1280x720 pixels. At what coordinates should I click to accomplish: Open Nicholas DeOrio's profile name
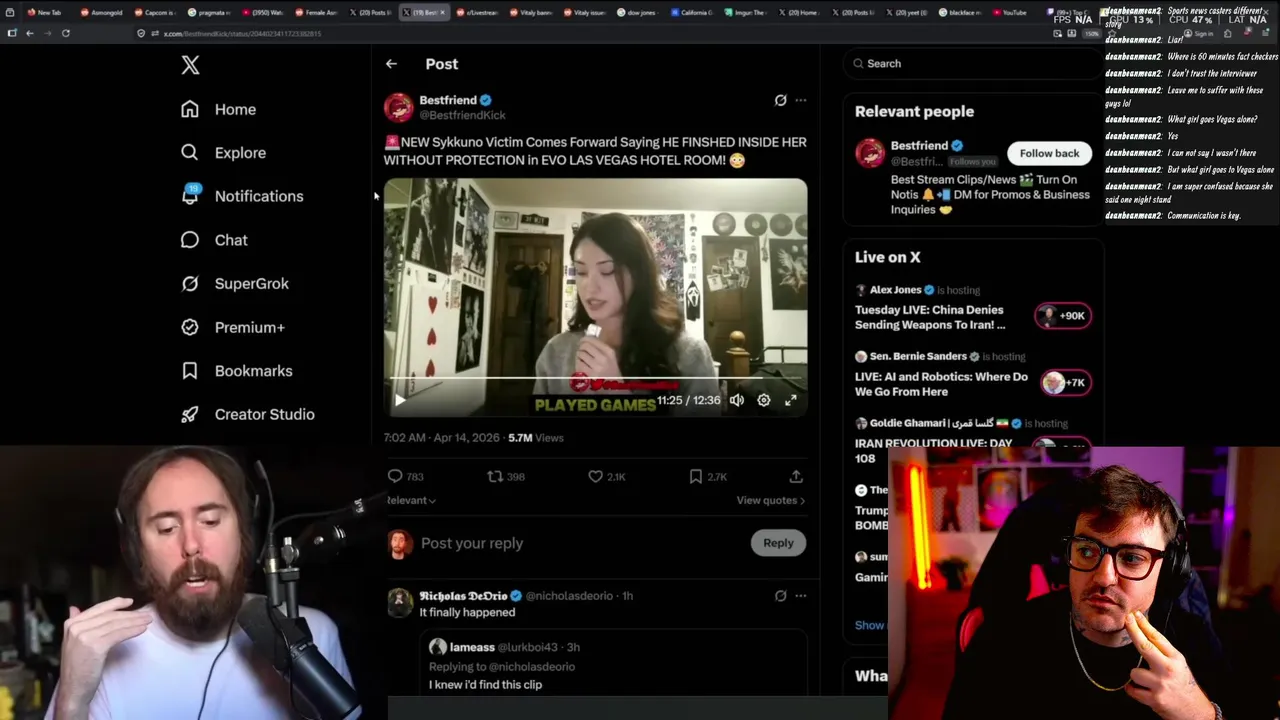463,596
